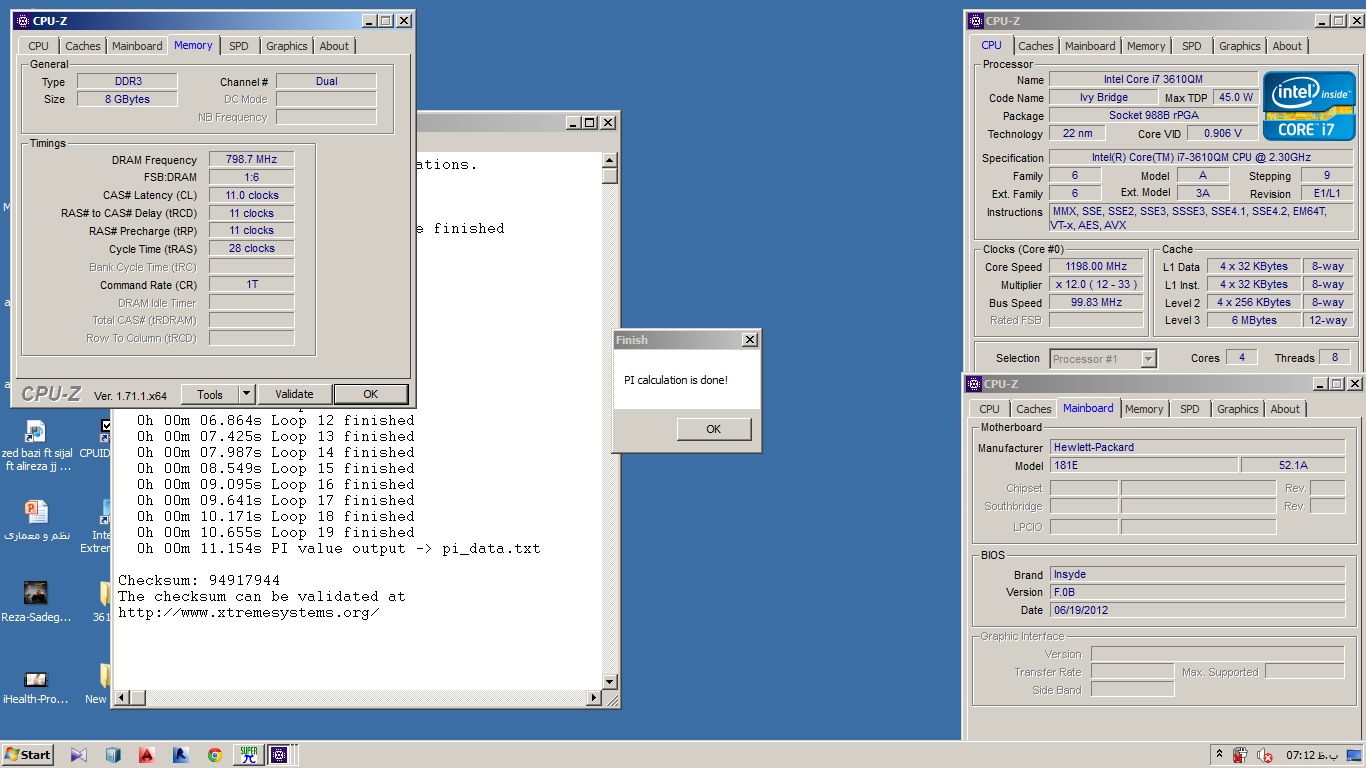Click the DRAM Frequency value 798.7 MHz
The image size is (1366, 768).
pyautogui.click(x=251, y=159)
